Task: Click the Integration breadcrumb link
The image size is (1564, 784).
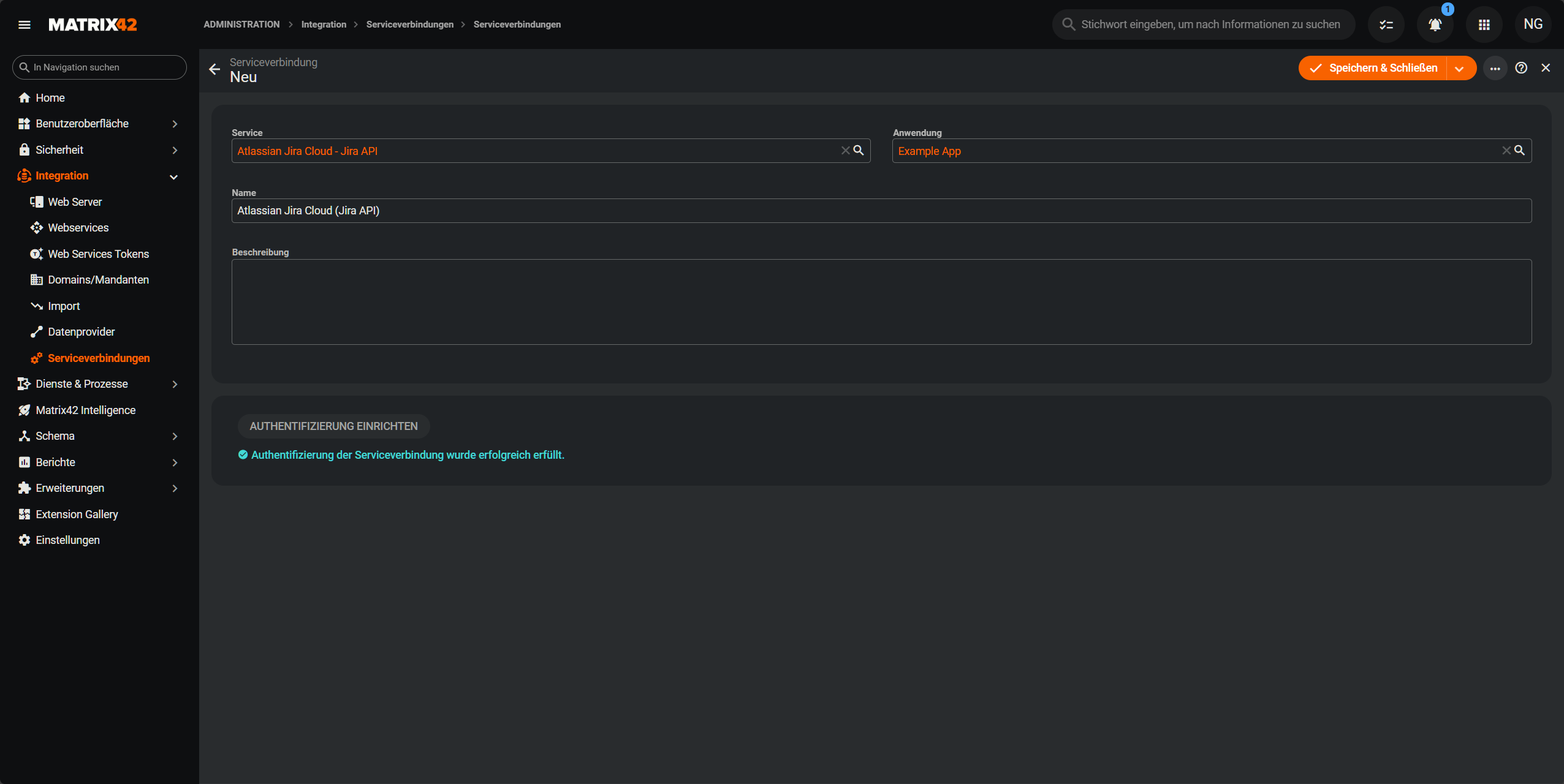Action: (324, 24)
